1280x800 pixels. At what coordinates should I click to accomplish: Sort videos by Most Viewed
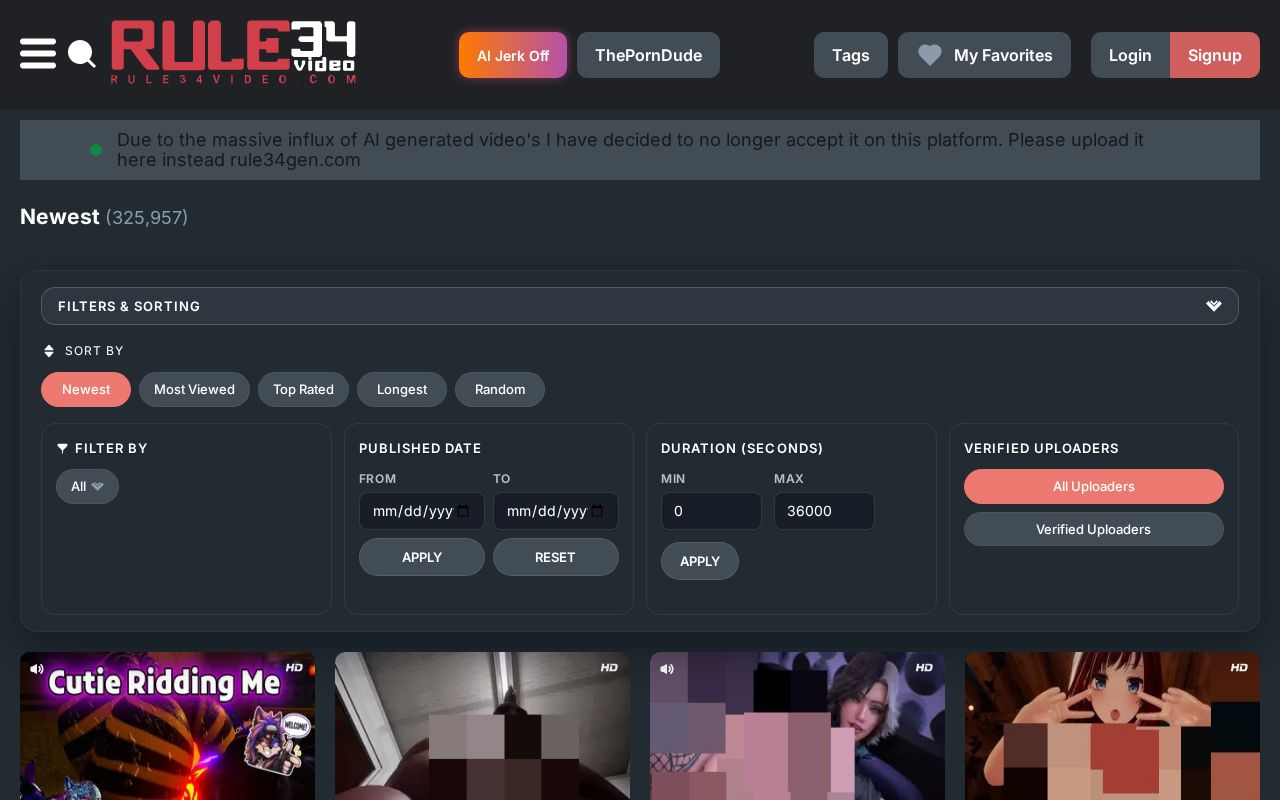point(194,390)
